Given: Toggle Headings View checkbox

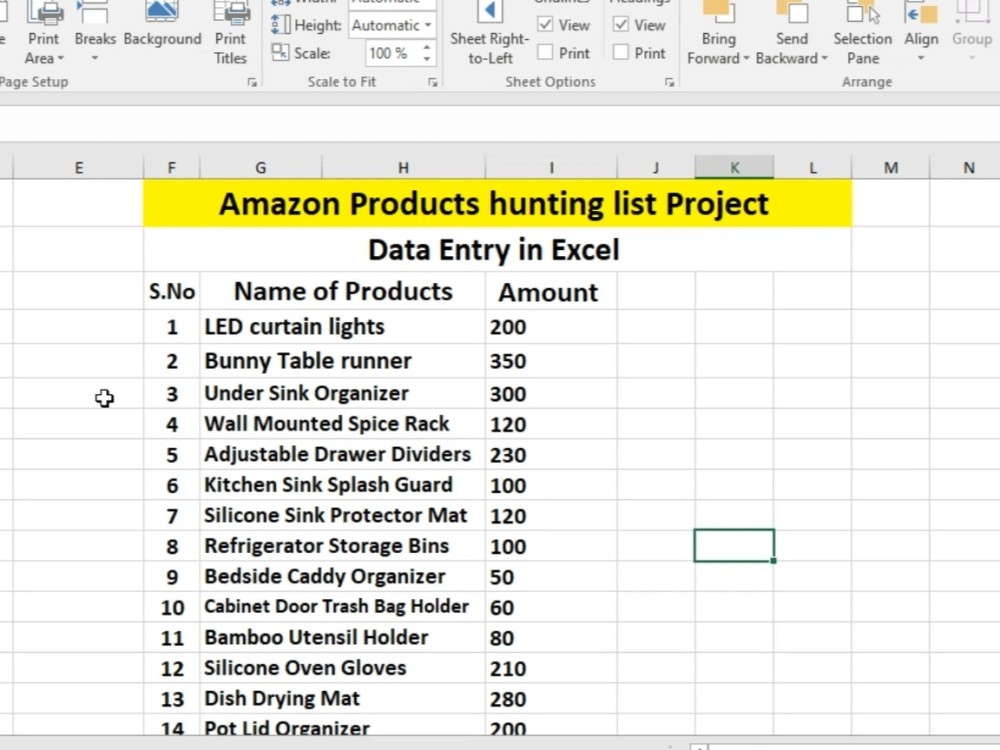Looking at the screenshot, I should 621,25.
